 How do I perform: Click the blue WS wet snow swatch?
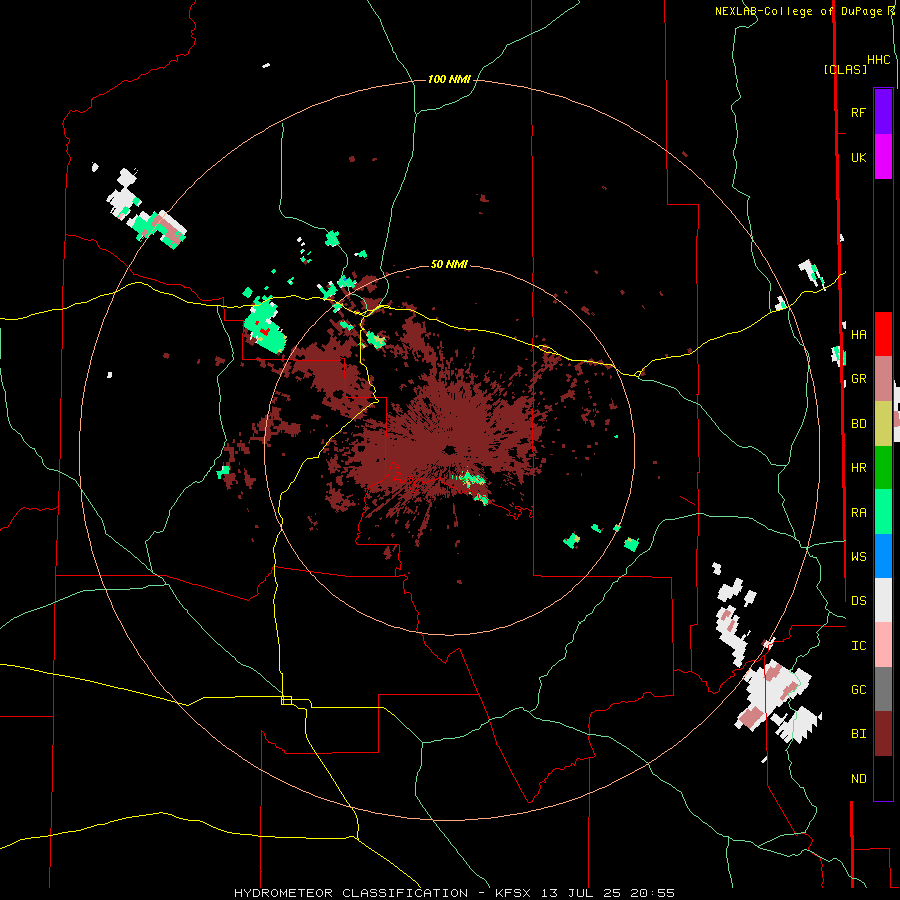click(883, 556)
